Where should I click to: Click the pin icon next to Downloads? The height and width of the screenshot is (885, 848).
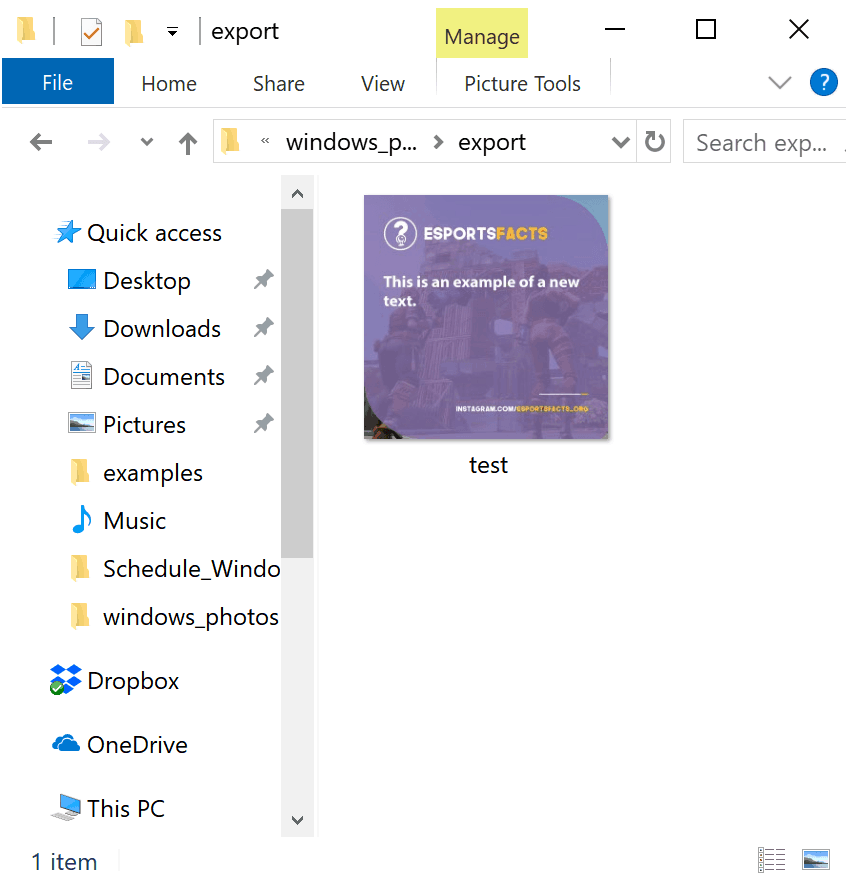tap(264, 327)
